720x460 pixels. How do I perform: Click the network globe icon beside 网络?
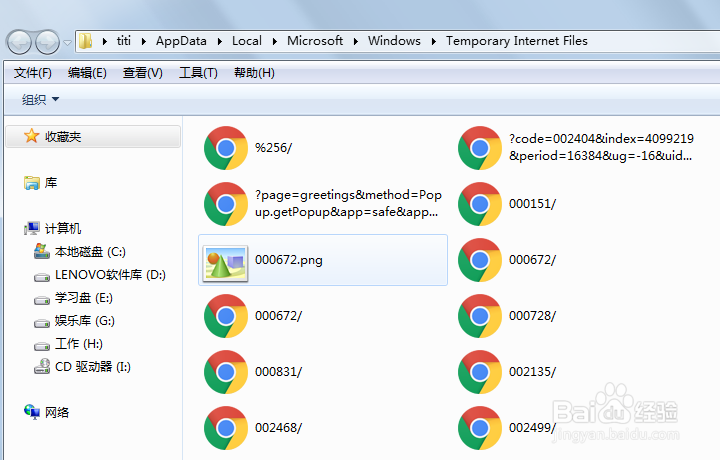(x=32, y=412)
